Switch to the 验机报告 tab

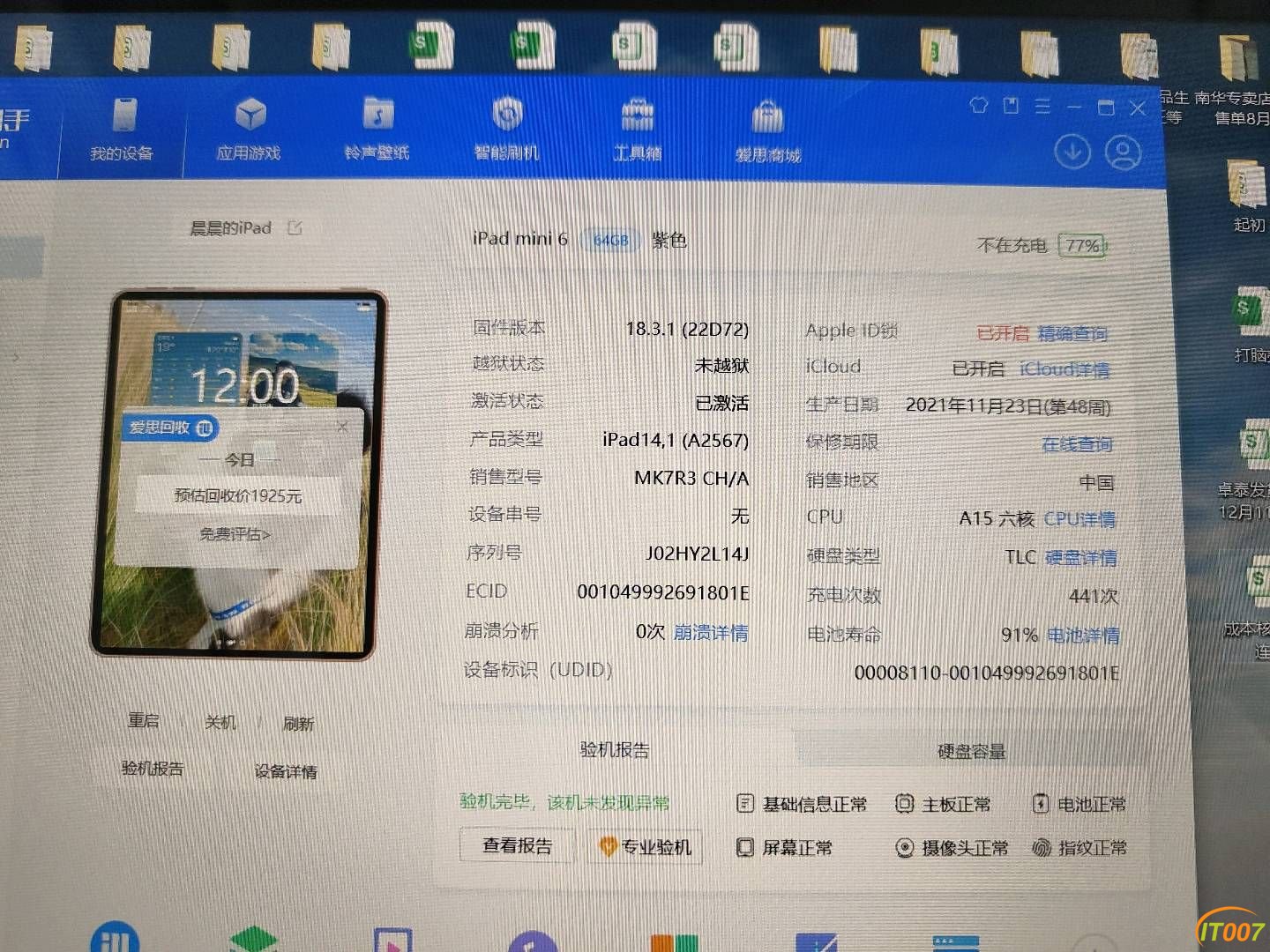(615, 749)
